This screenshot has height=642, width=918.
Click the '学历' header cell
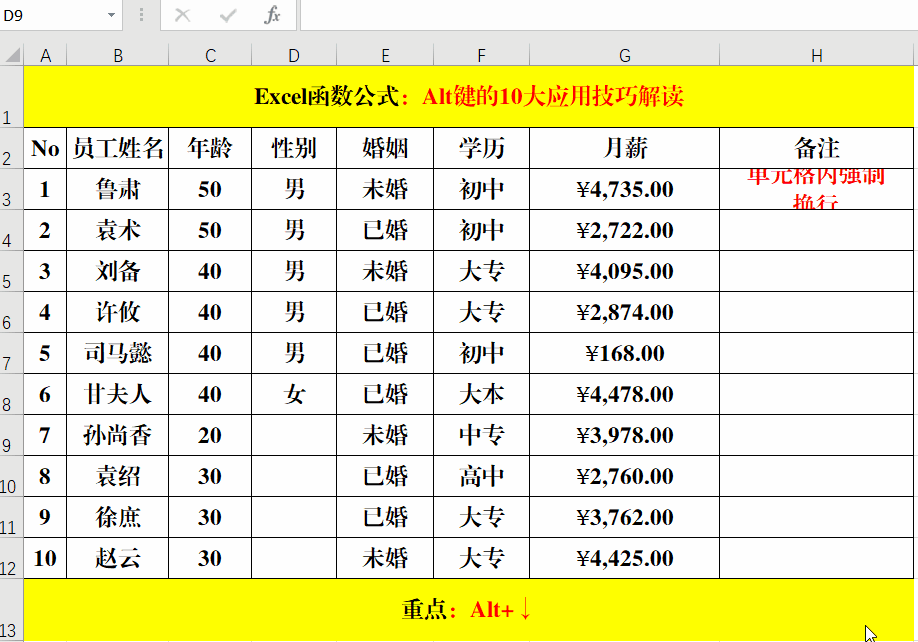[x=481, y=148]
